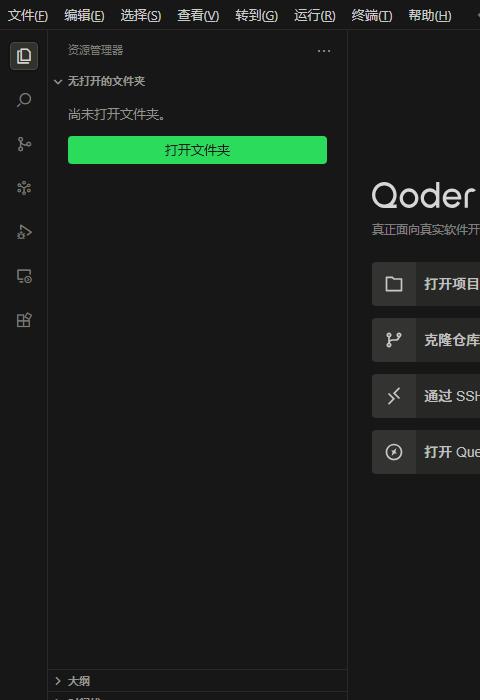Viewport: 480px width, 700px height.
Task: Open the Explorer view in activity bar
Action: tap(24, 56)
